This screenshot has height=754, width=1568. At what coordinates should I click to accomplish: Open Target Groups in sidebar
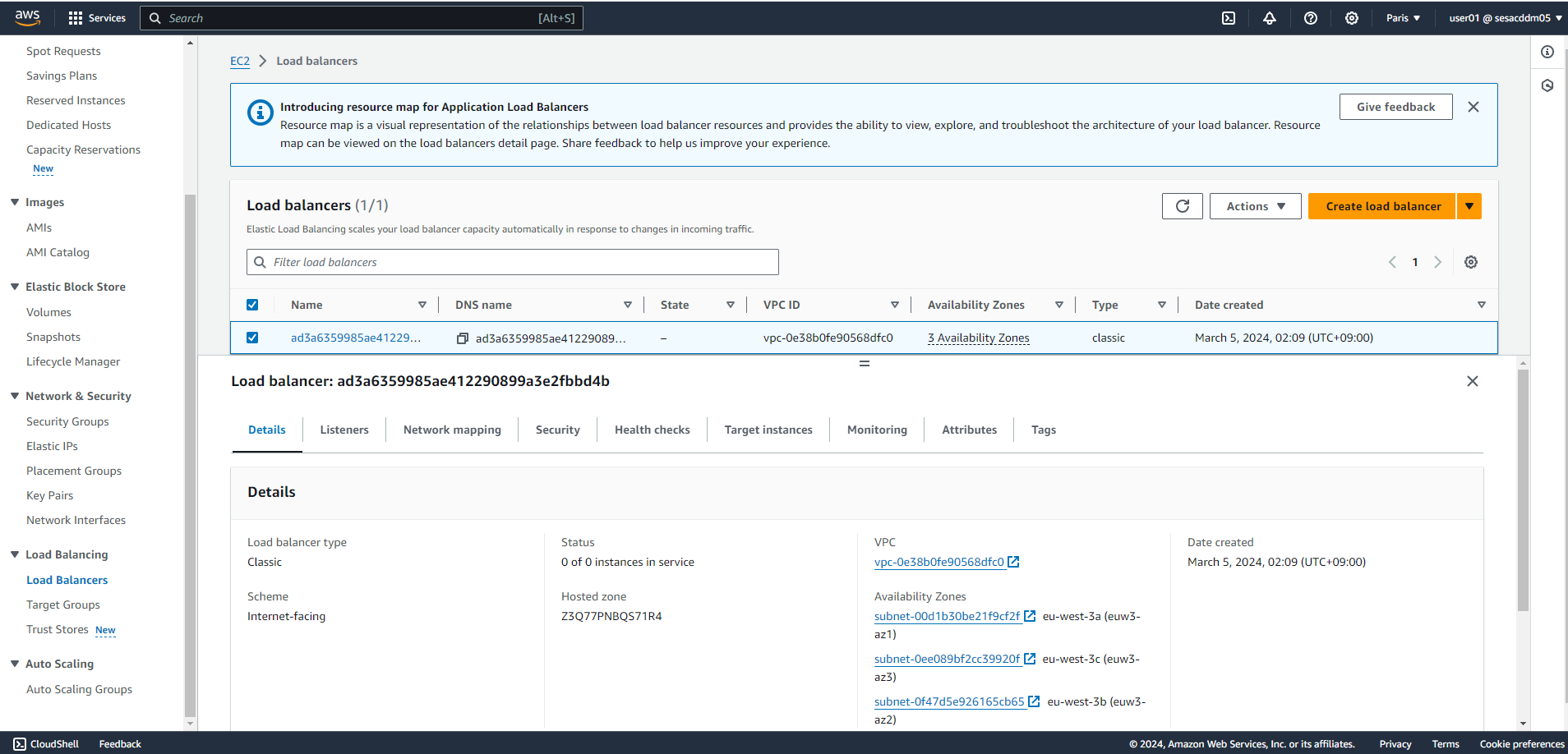(x=63, y=605)
